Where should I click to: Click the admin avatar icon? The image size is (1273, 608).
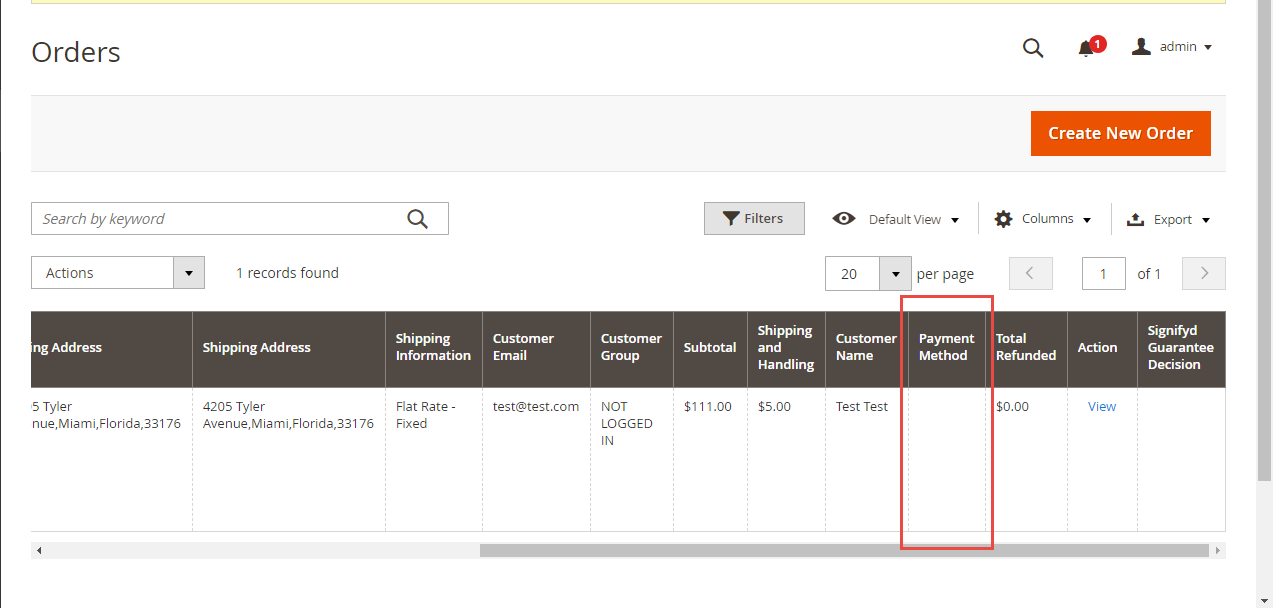(1141, 45)
